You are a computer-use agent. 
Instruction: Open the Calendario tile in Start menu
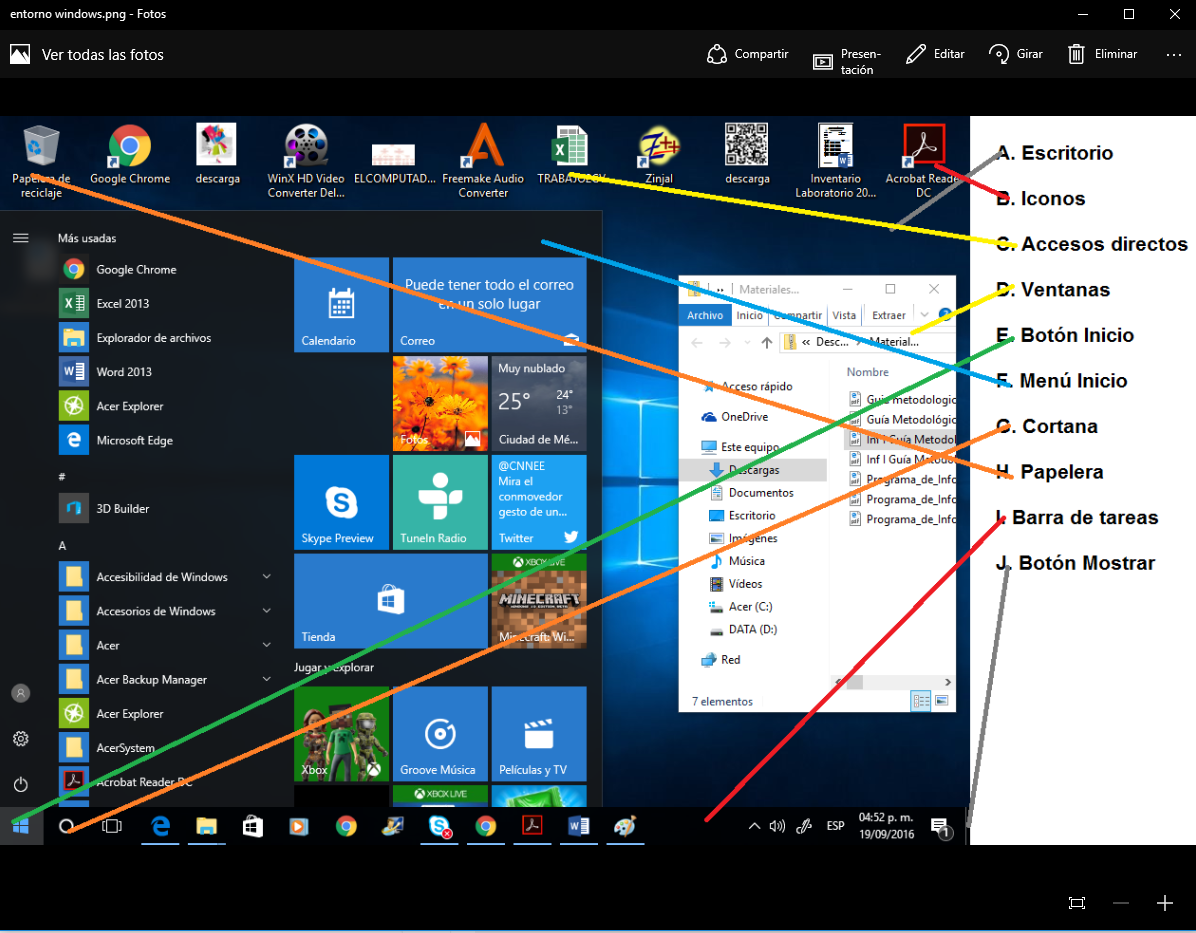coord(340,305)
